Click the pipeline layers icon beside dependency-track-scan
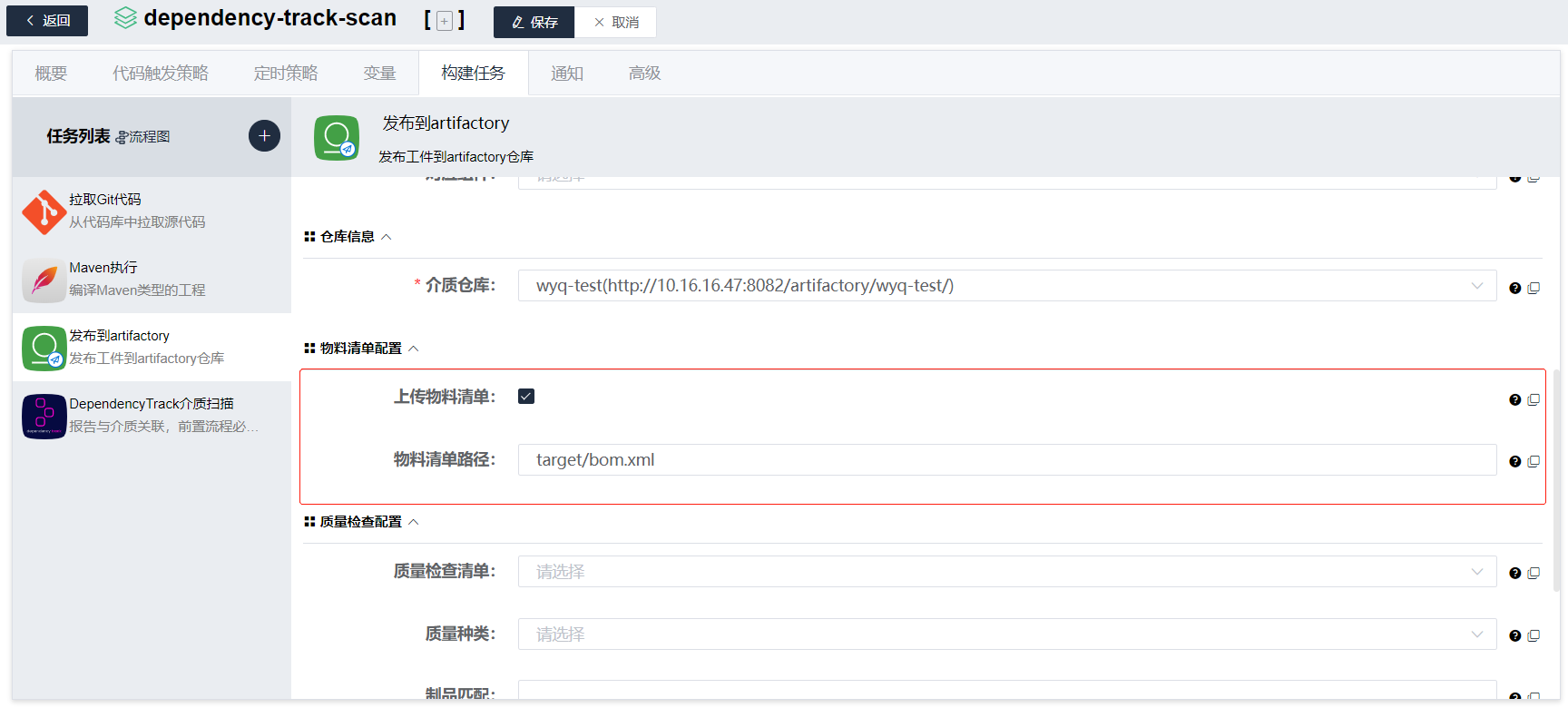1568x708 pixels. tap(126, 18)
